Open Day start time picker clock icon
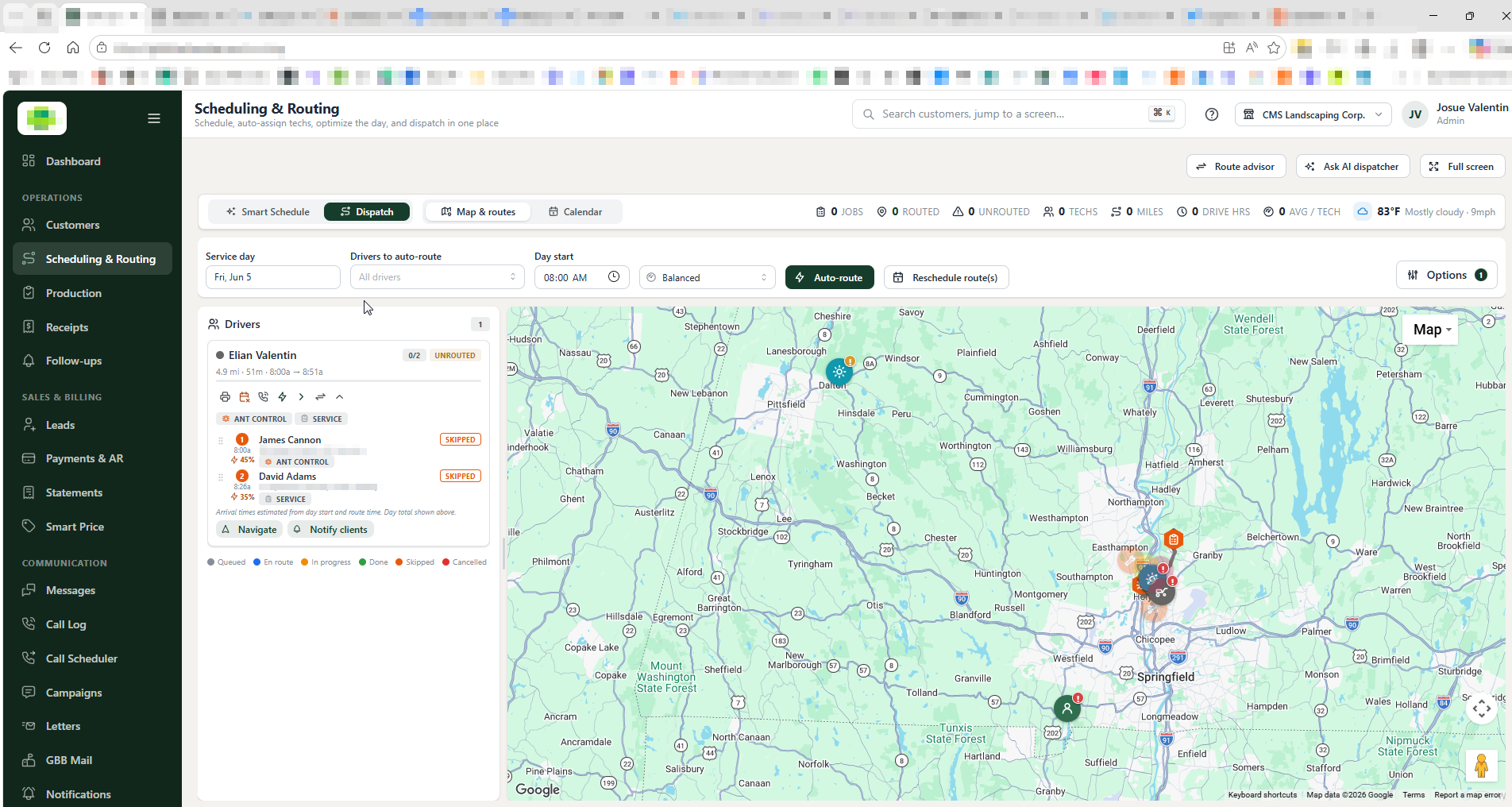Screen dimensions: 1512x807 pos(614,276)
